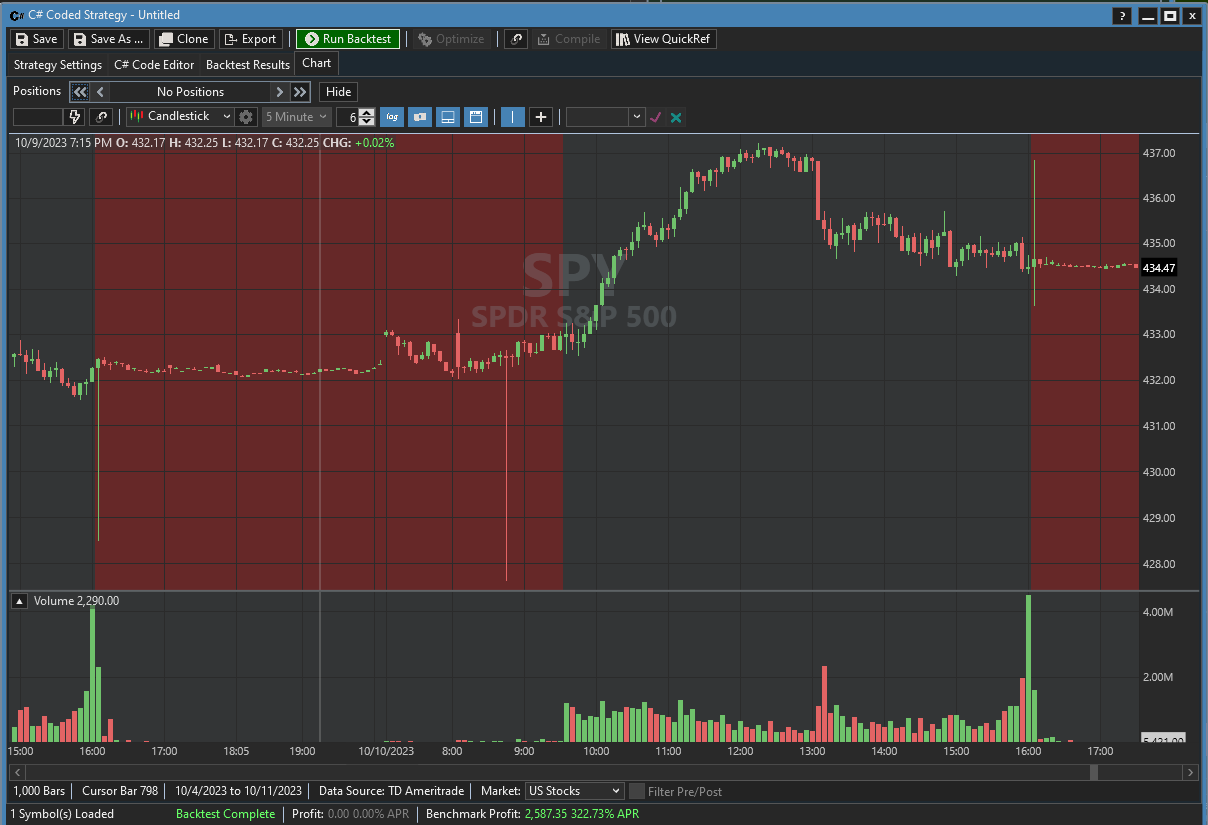Go to the next position

(x=280, y=92)
